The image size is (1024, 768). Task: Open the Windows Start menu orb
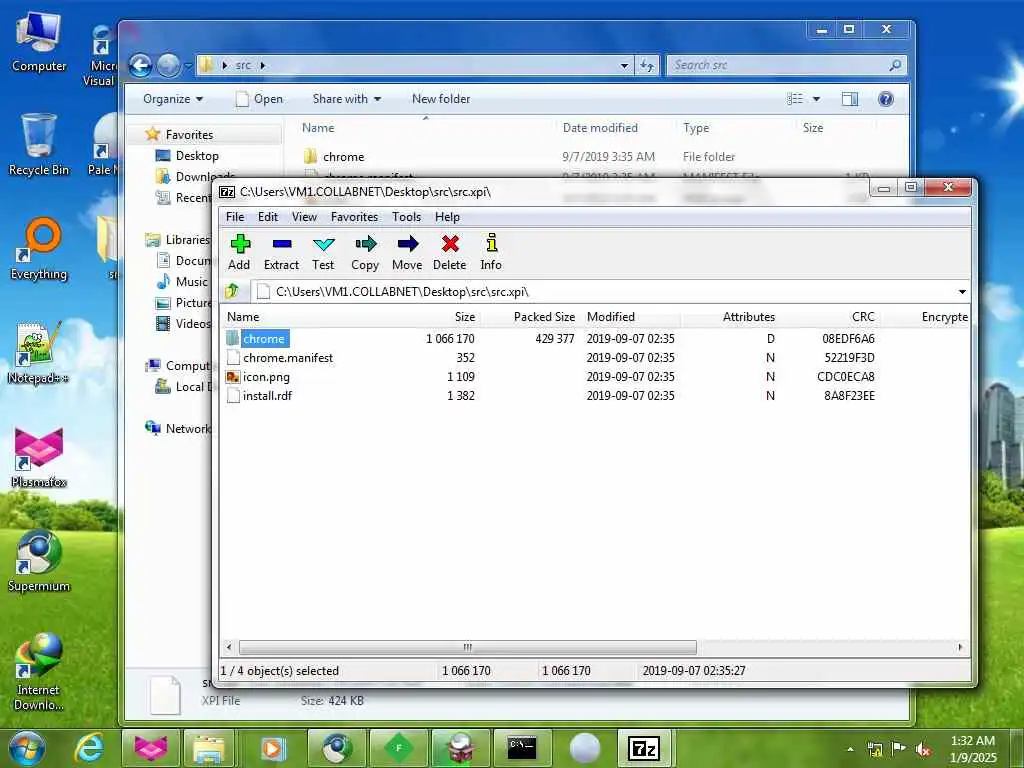(x=26, y=748)
